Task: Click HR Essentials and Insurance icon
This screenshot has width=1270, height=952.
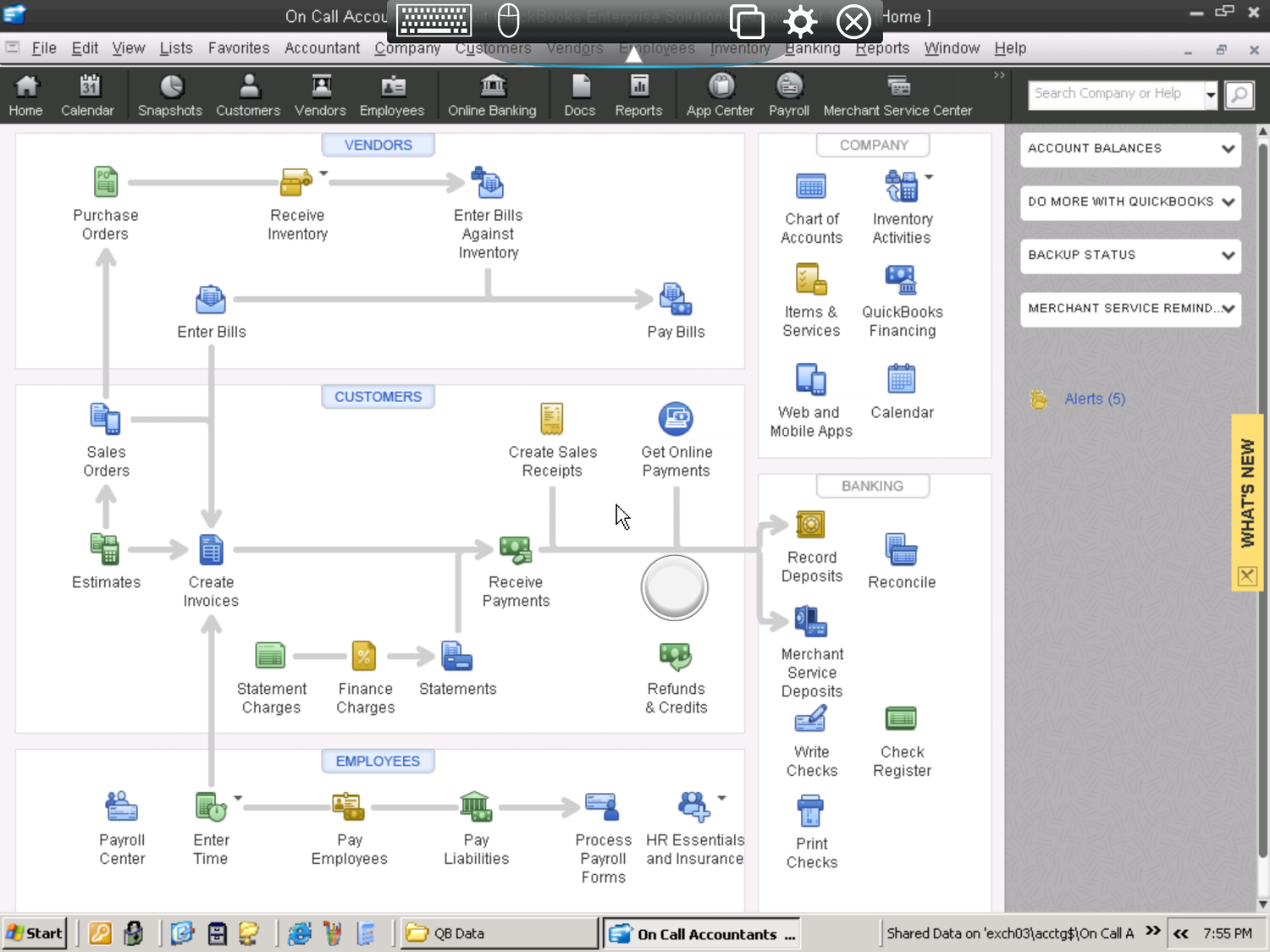Action: point(694,806)
